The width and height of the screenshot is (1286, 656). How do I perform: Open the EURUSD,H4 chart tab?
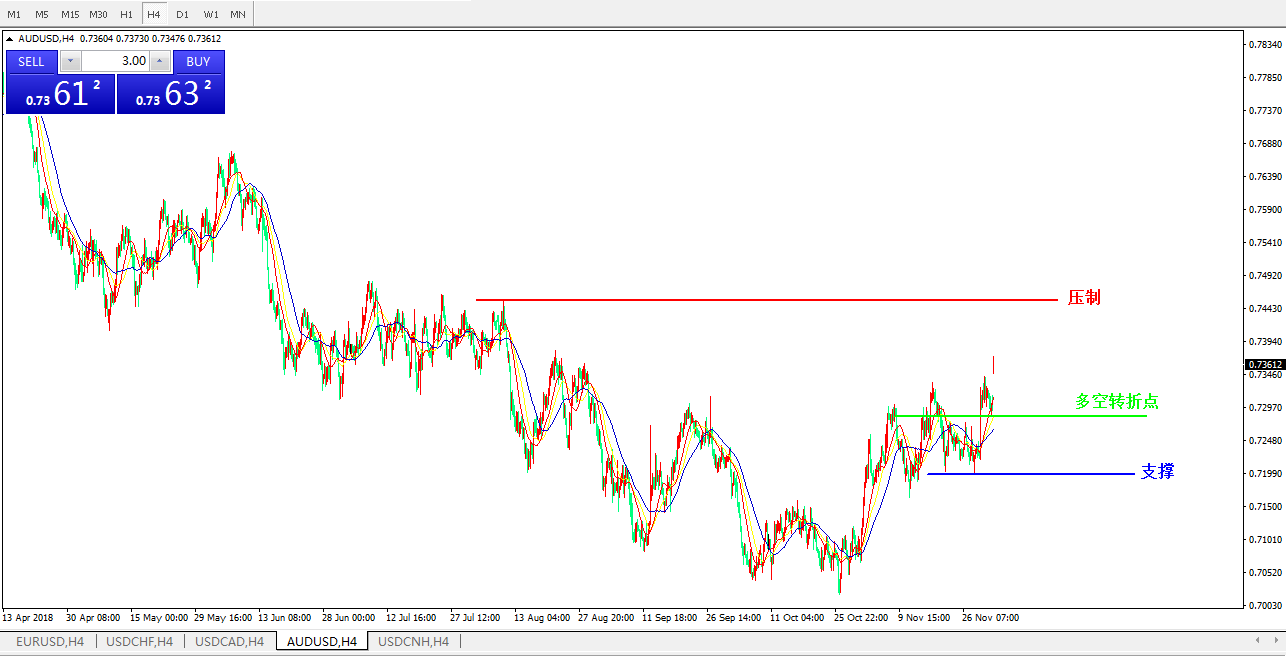point(50,641)
